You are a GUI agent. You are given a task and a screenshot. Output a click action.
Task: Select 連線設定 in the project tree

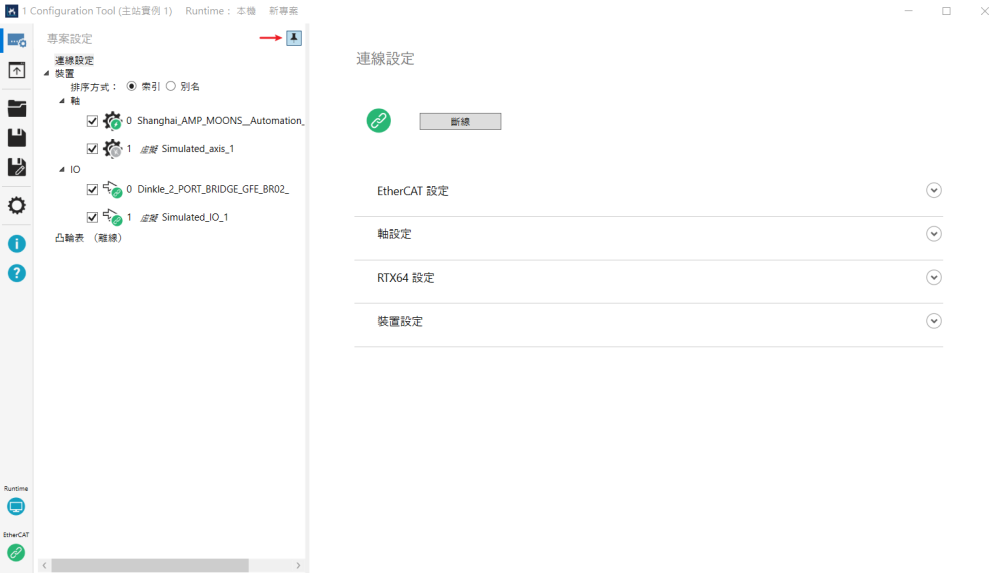(74, 61)
